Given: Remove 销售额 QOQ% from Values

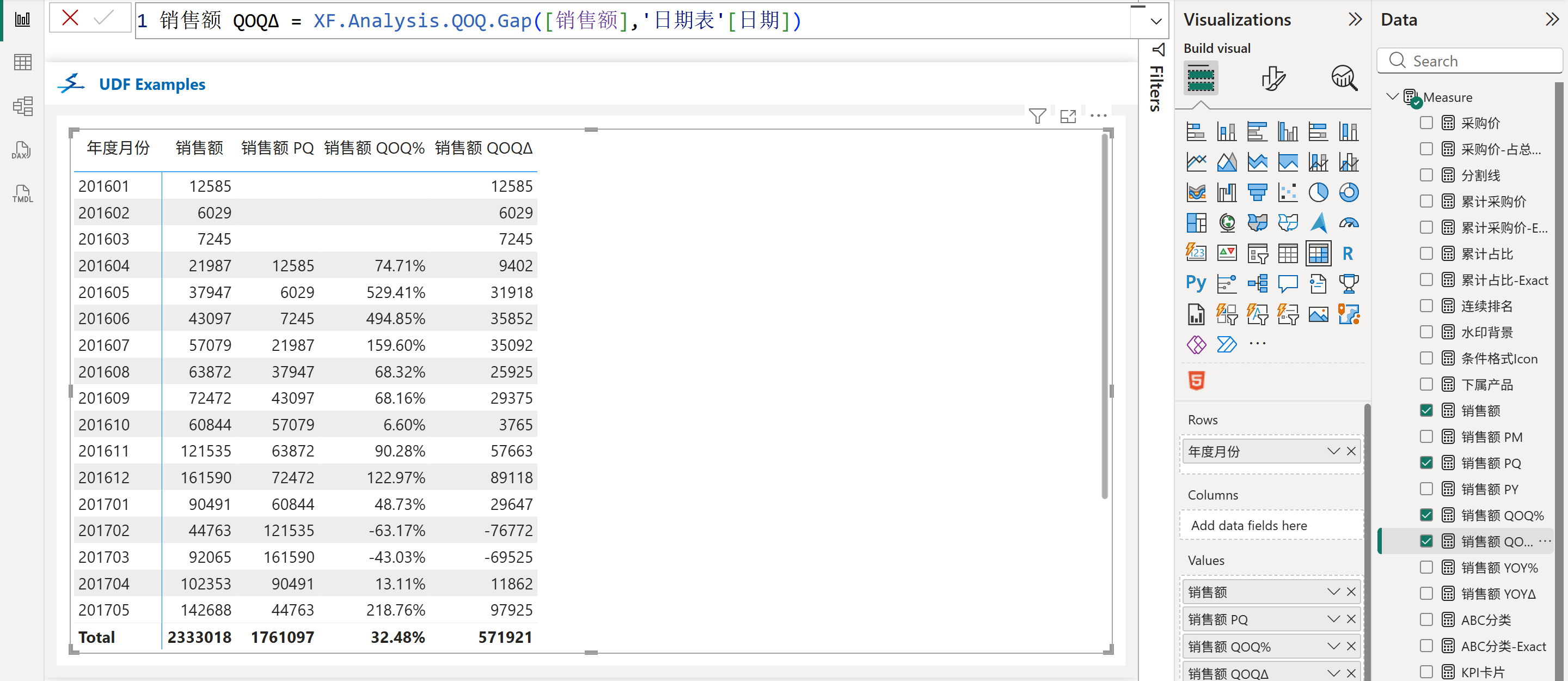Looking at the screenshot, I should [1351, 646].
